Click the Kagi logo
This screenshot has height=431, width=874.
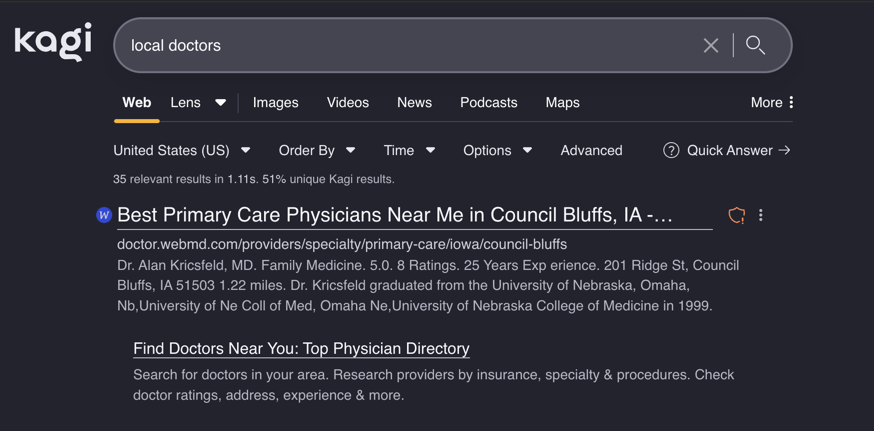(x=53, y=43)
